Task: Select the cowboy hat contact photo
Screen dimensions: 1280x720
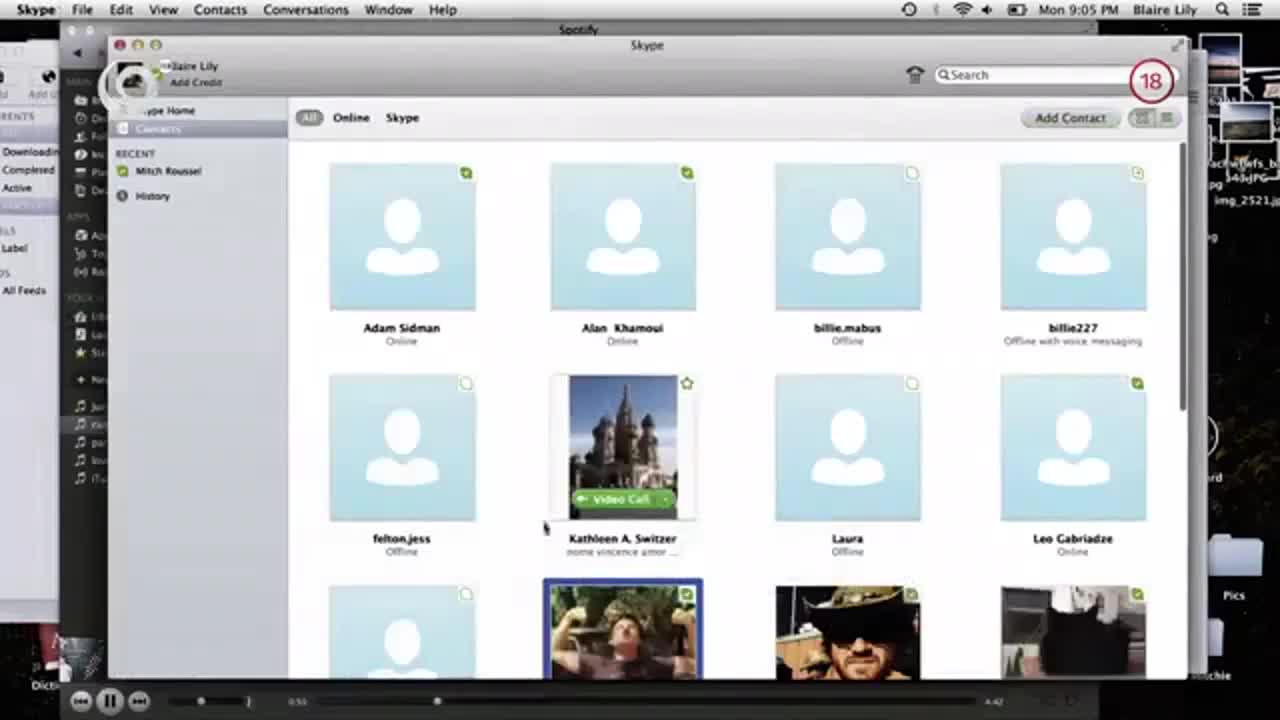Action: [x=848, y=632]
